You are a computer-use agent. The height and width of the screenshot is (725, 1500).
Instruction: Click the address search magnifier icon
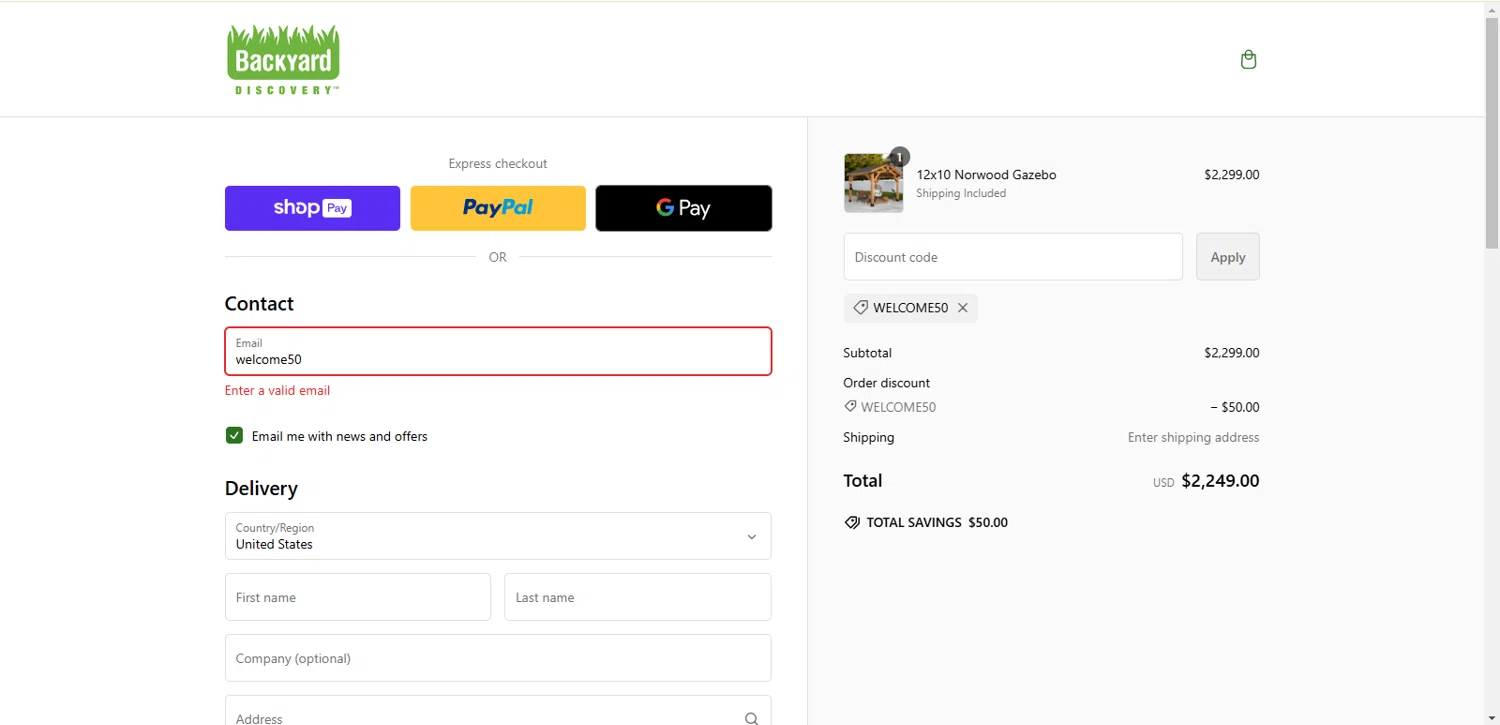click(751, 718)
